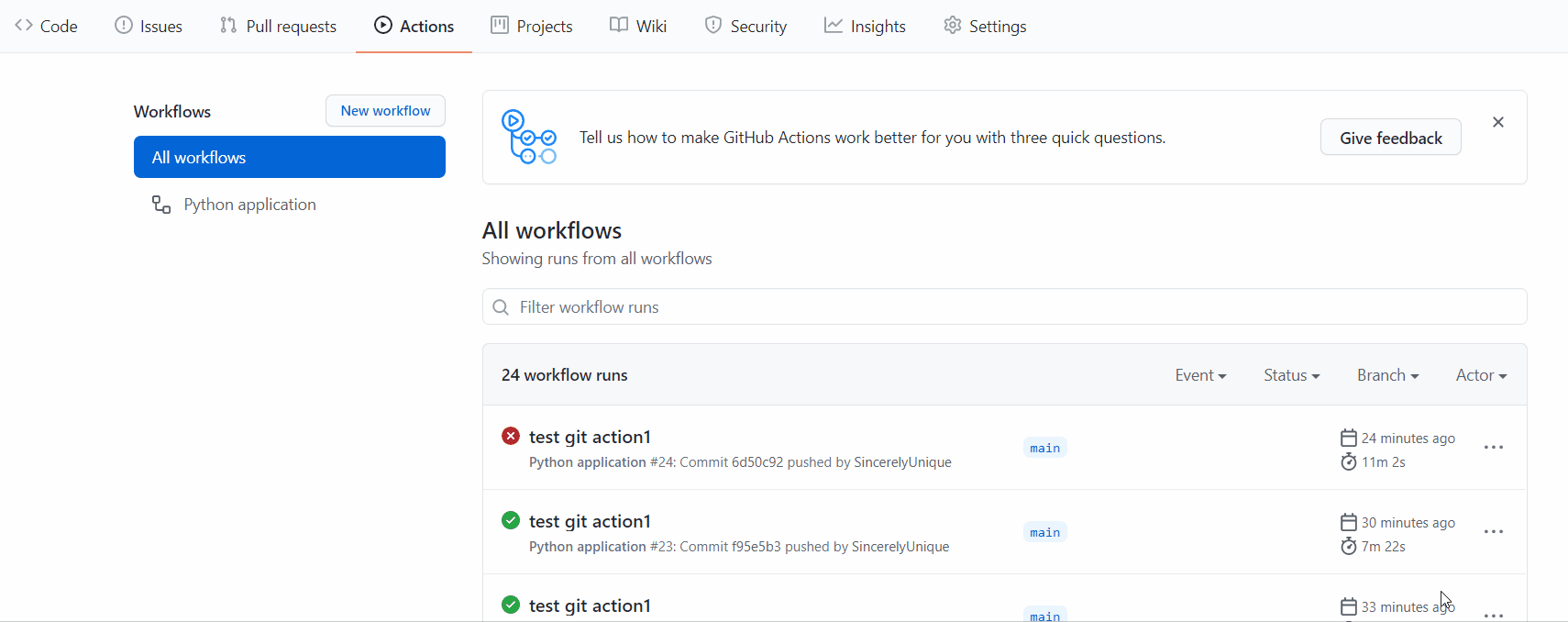Image resolution: width=1568 pixels, height=622 pixels.
Task: Click the calendar icon beside 24 minutes ago
Action: 1348,438
